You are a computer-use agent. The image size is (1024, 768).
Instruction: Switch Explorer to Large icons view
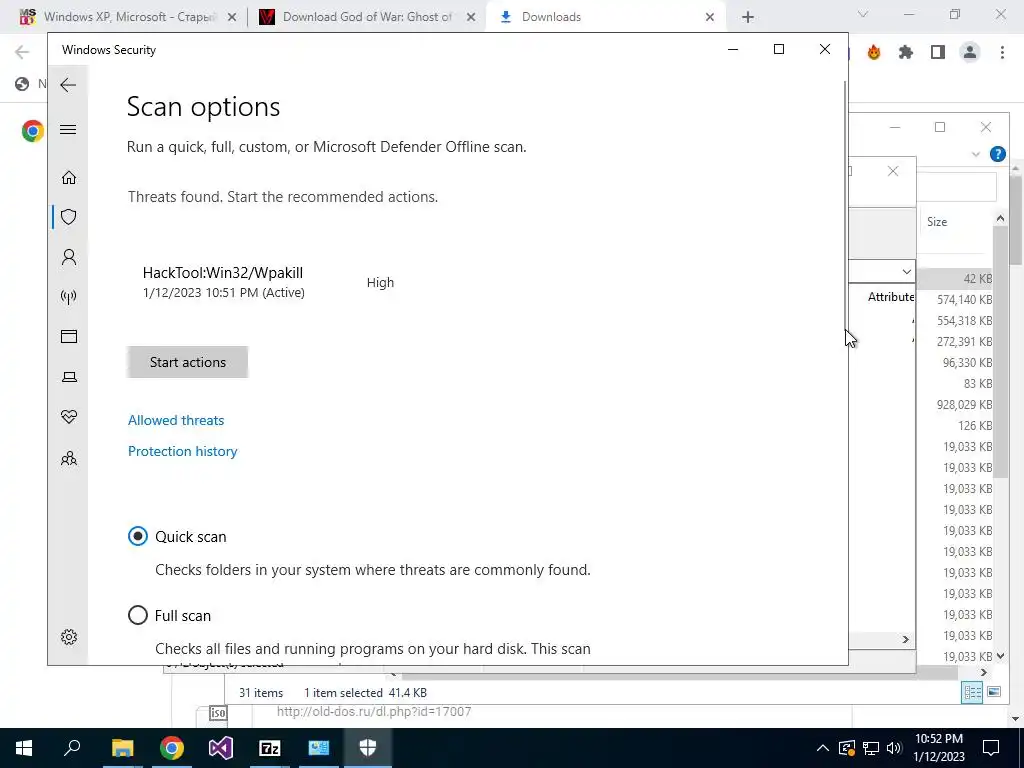(x=994, y=692)
